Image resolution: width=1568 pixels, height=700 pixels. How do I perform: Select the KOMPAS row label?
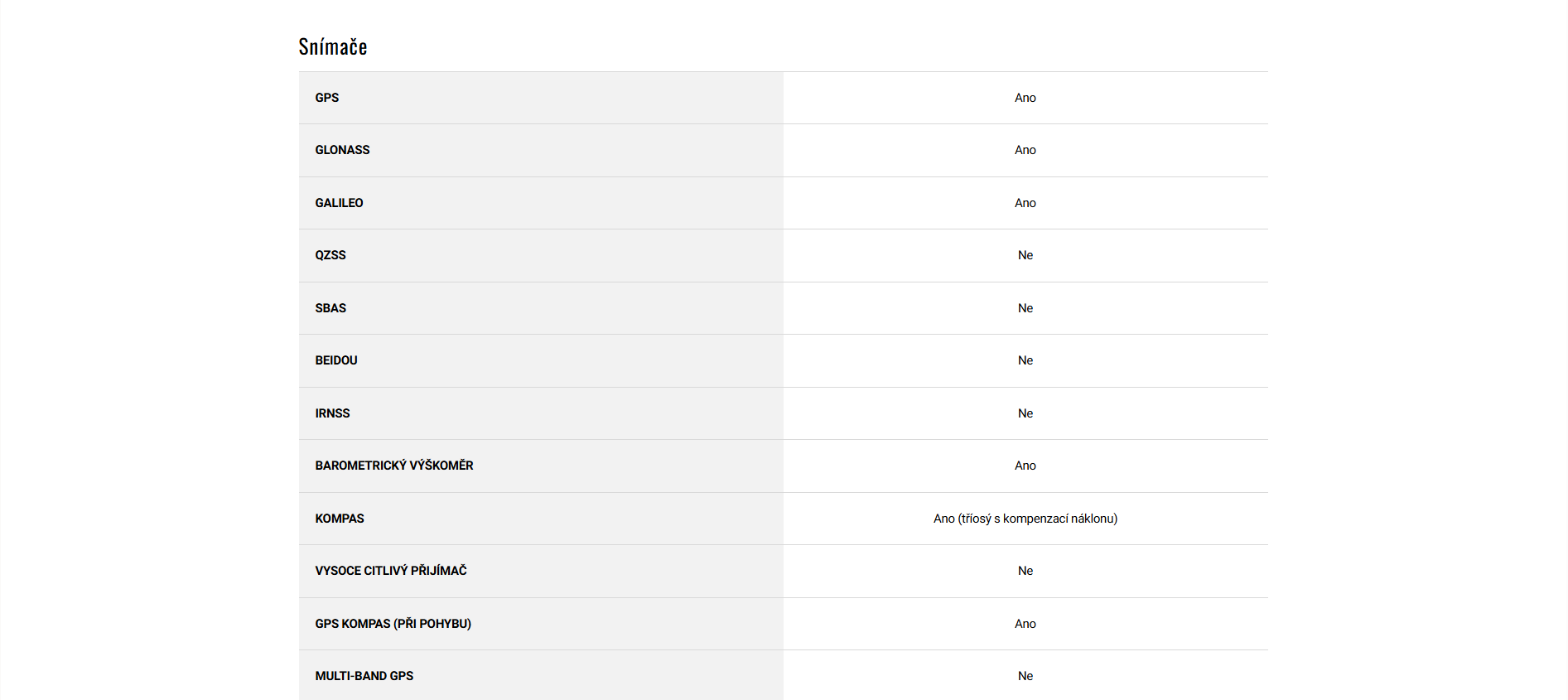(x=340, y=519)
